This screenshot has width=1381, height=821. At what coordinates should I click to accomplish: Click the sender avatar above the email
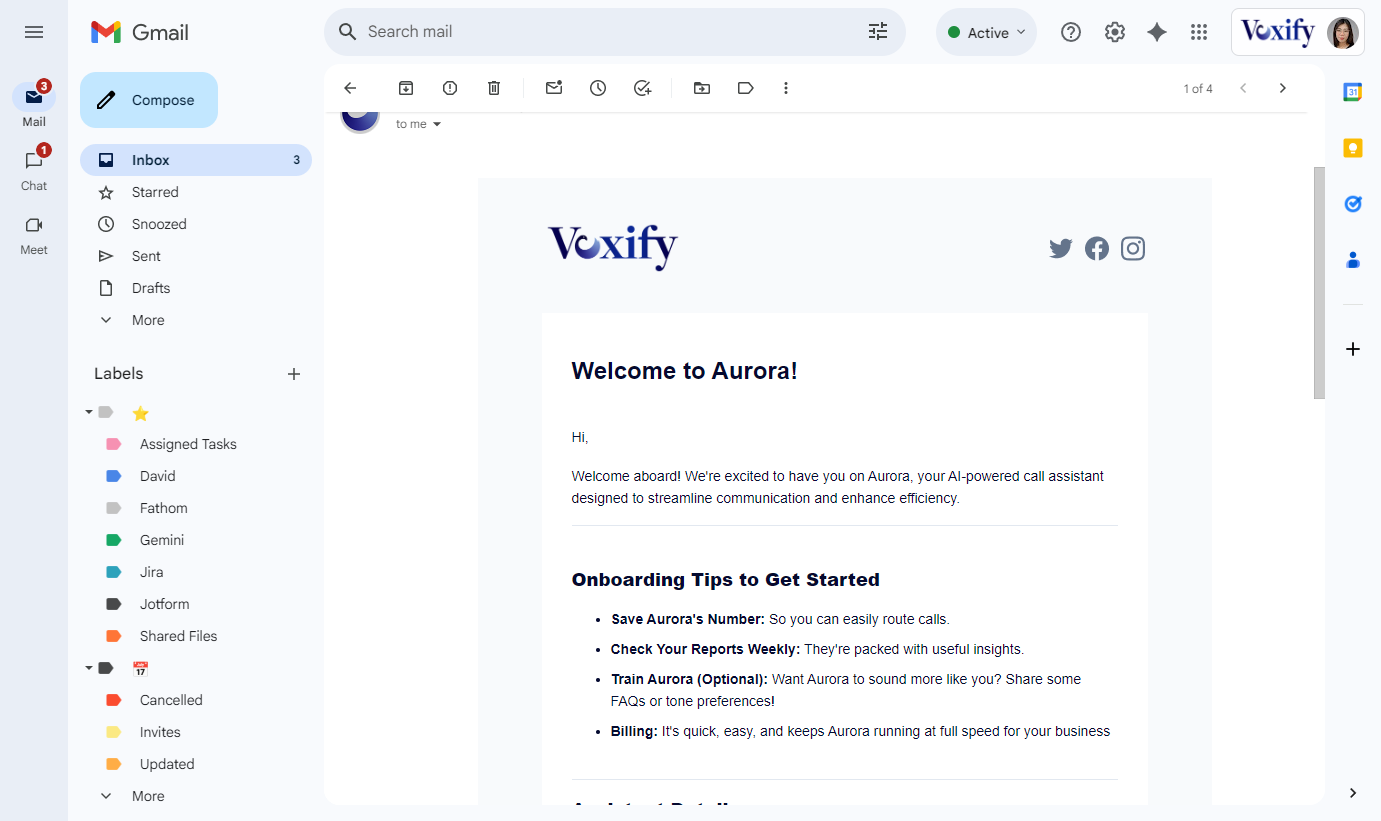tap(360, 122)
